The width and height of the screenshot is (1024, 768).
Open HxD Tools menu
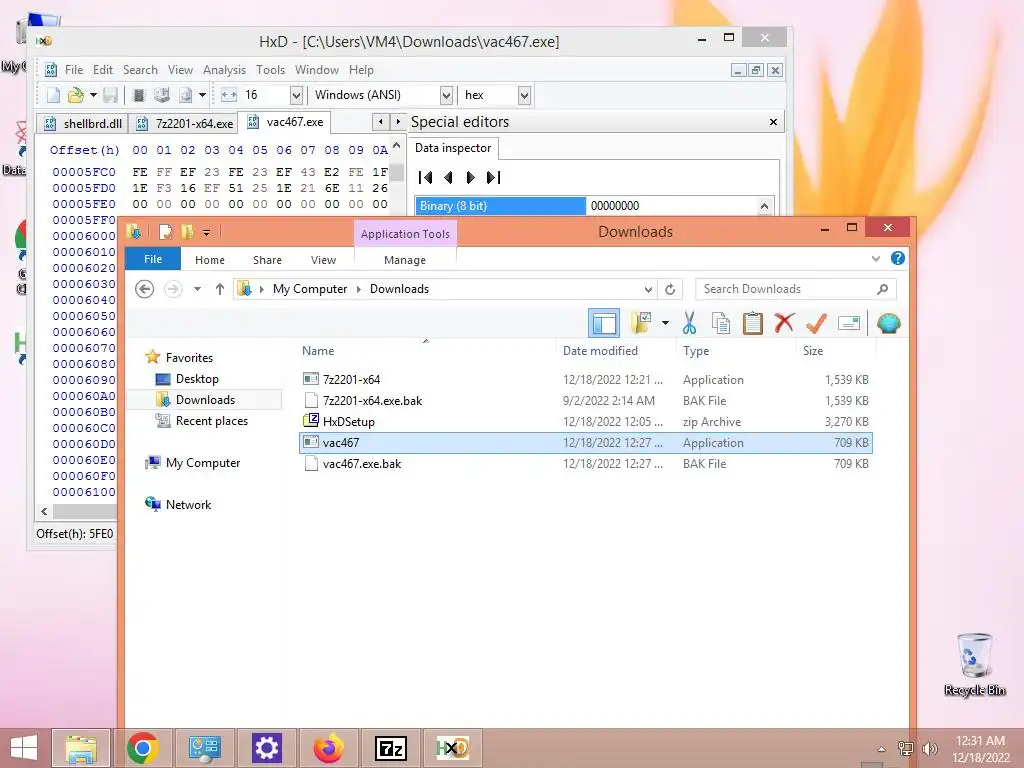(270, 70)
